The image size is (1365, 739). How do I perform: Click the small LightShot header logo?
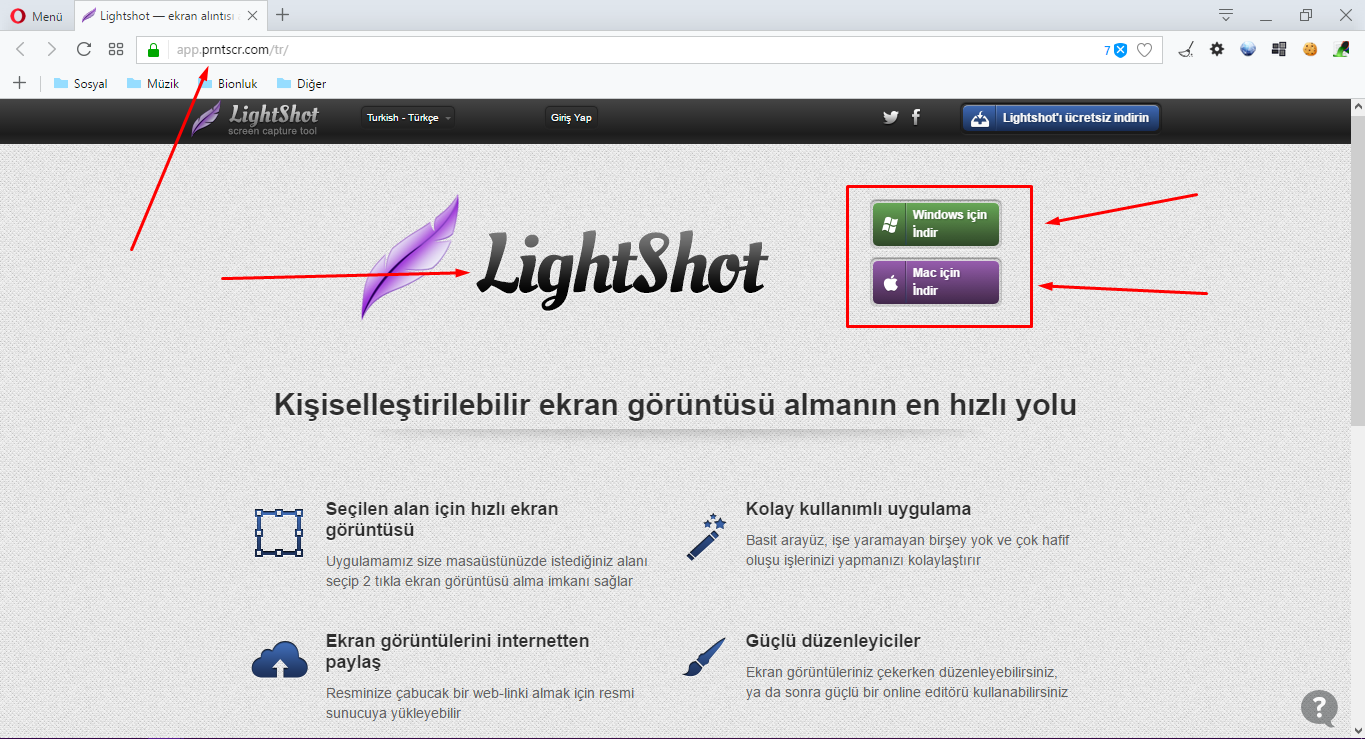(255, 118)
